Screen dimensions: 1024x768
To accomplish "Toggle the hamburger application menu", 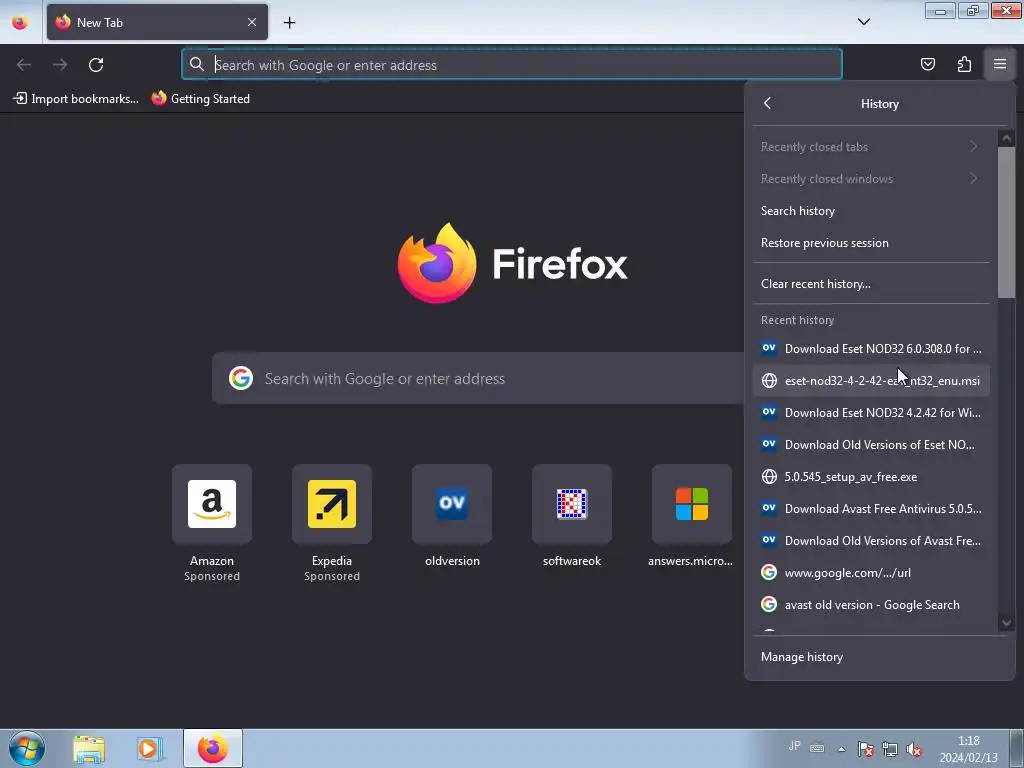I will point(1000,64).
